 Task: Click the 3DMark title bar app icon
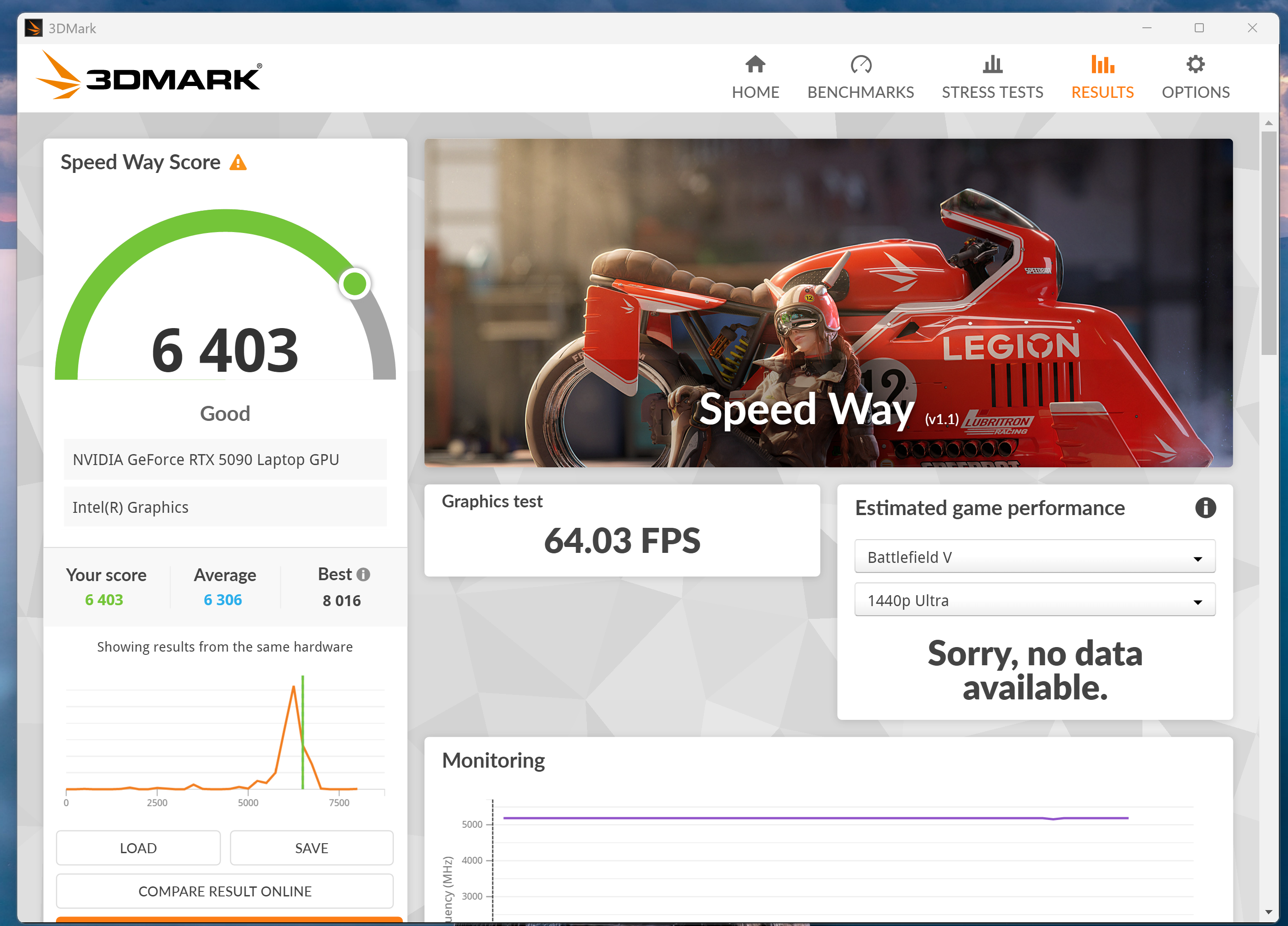(34, 28)
